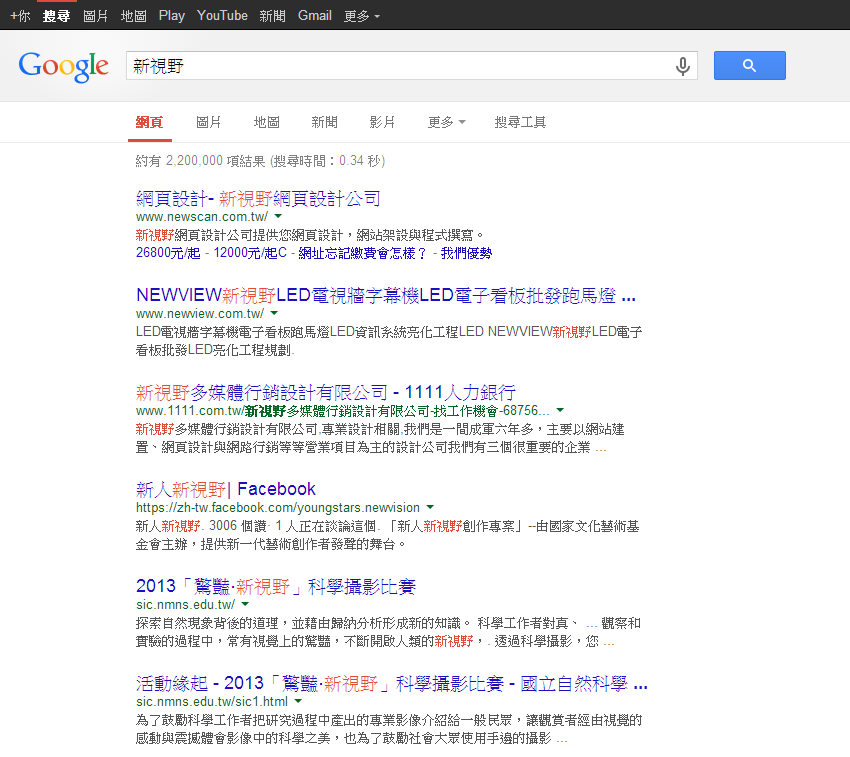850x757 pixels.
Task: Select the 網頁 results tab
Action: tap(150, 123)
